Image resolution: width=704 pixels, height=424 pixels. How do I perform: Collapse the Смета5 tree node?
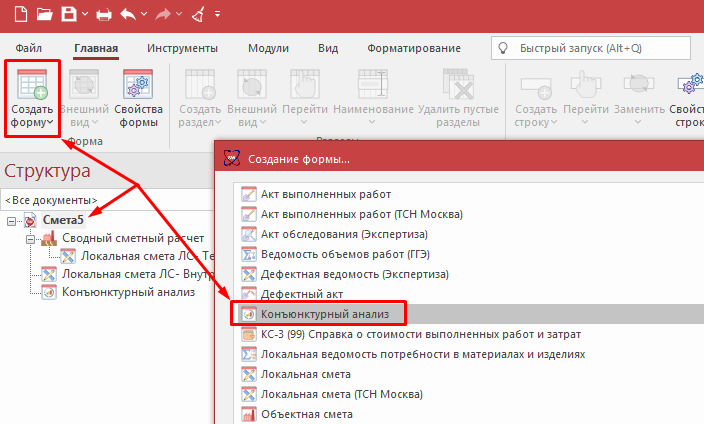tap(11, 220)
